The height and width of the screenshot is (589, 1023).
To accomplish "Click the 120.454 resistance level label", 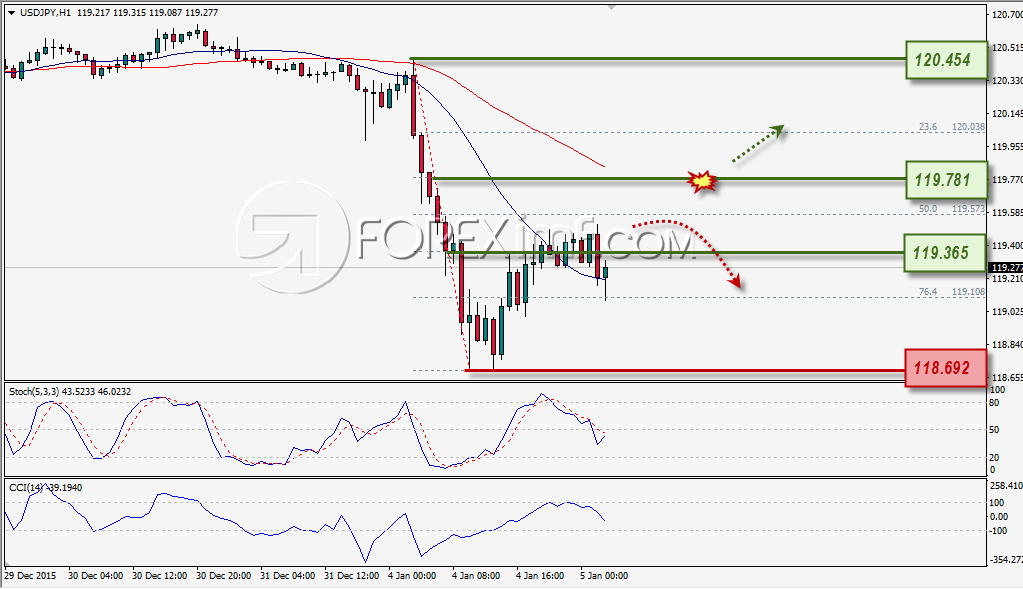I will coord(946,60).
